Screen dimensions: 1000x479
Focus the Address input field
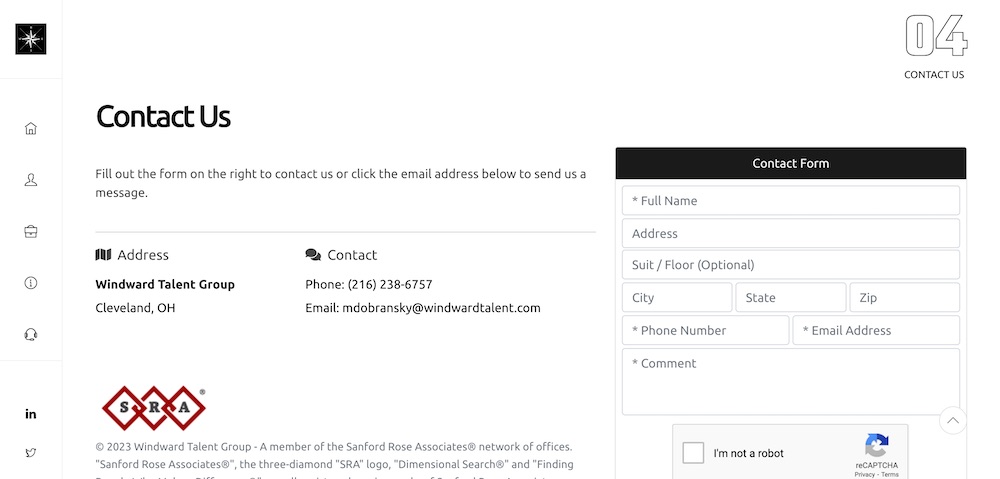[x=791, y=233]
